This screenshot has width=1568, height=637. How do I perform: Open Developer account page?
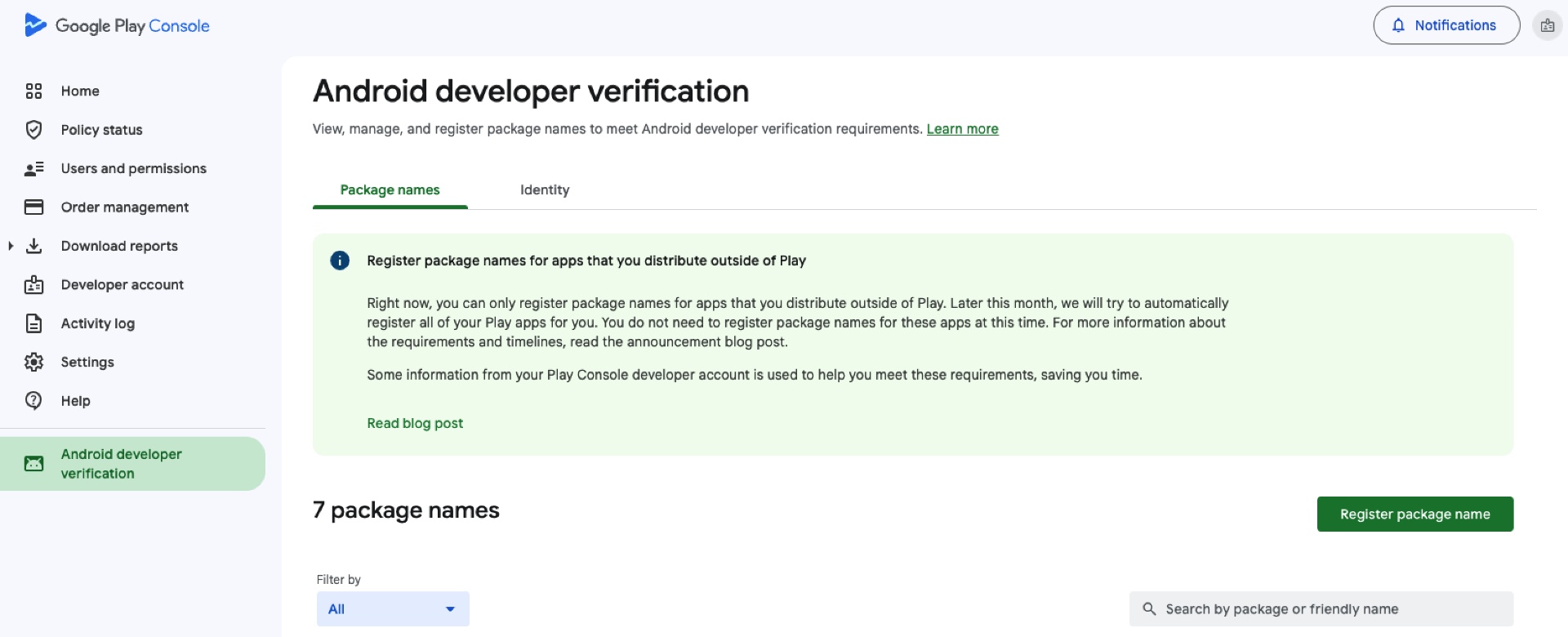122,285
